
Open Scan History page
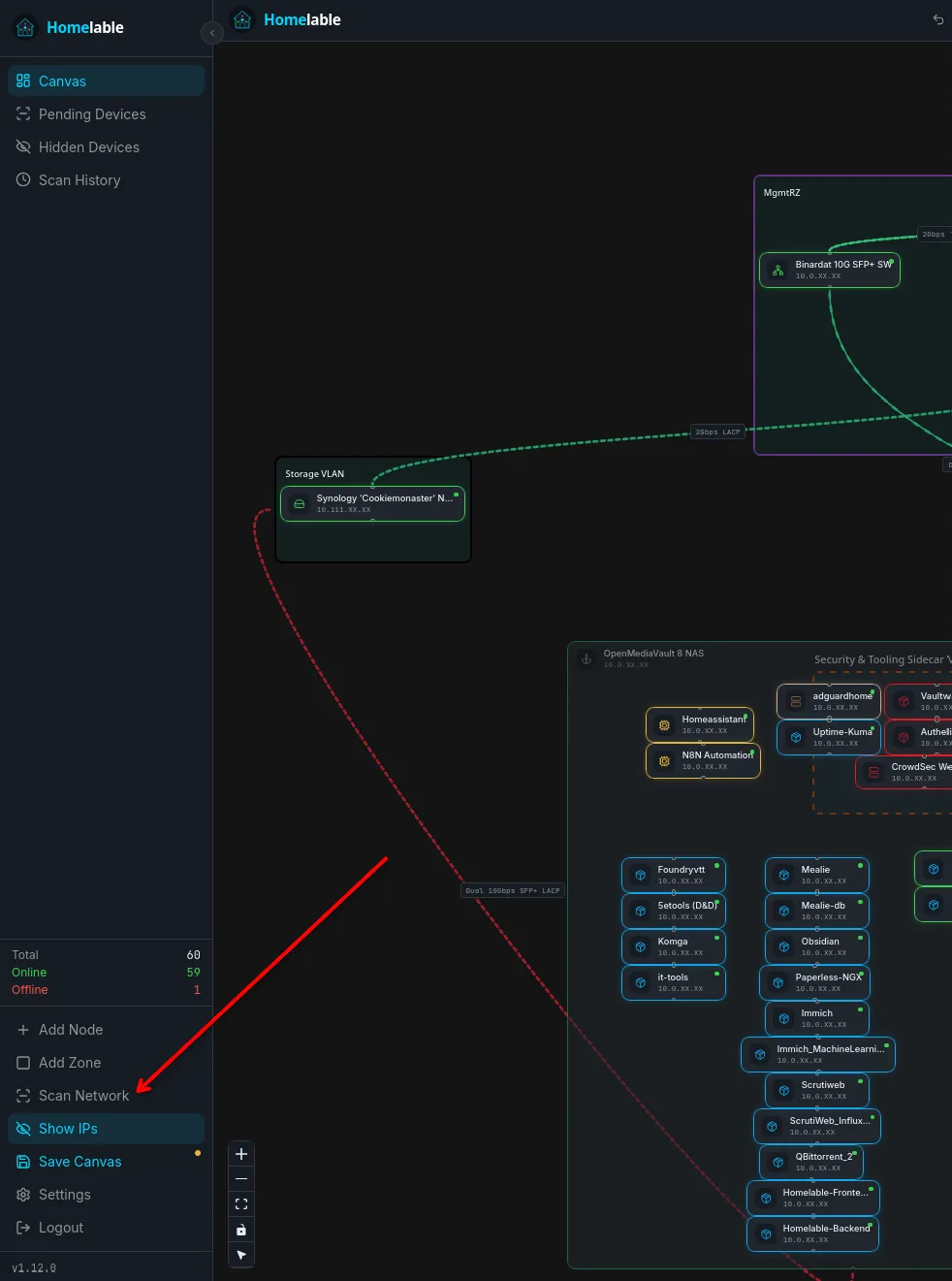[x=106, y=179]
